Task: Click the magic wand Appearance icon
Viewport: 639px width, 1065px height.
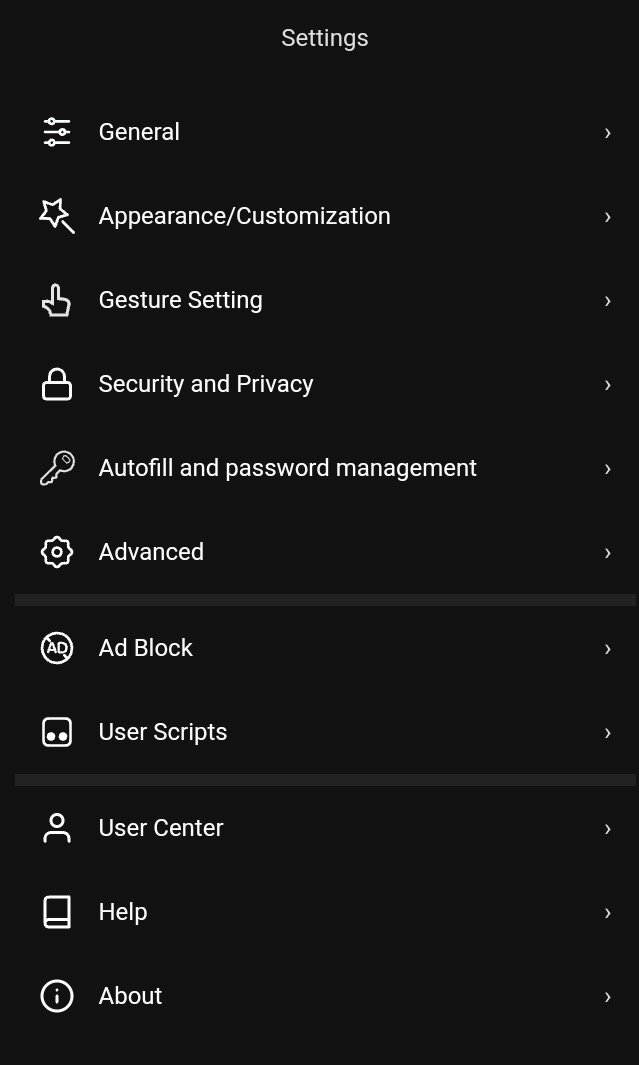Action: [57, 216]
